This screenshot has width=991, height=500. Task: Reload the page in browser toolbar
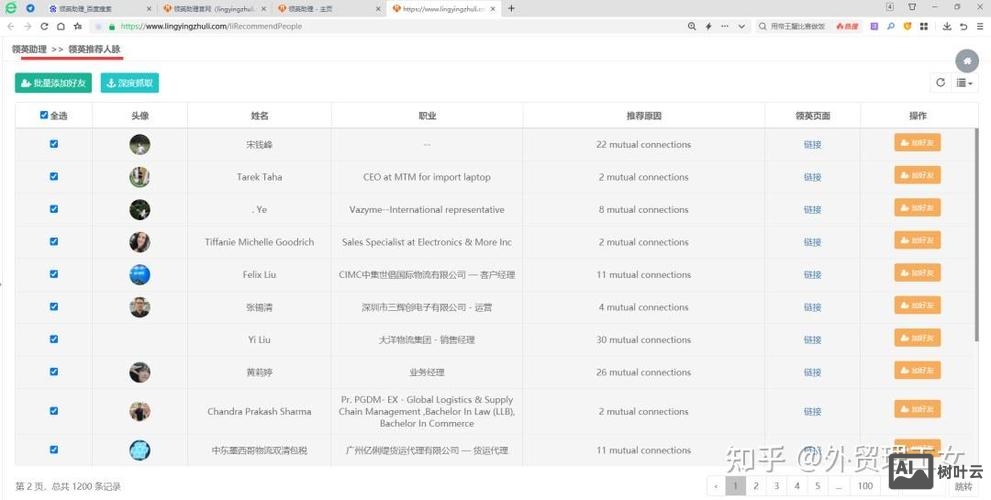[x=44, y=27]
